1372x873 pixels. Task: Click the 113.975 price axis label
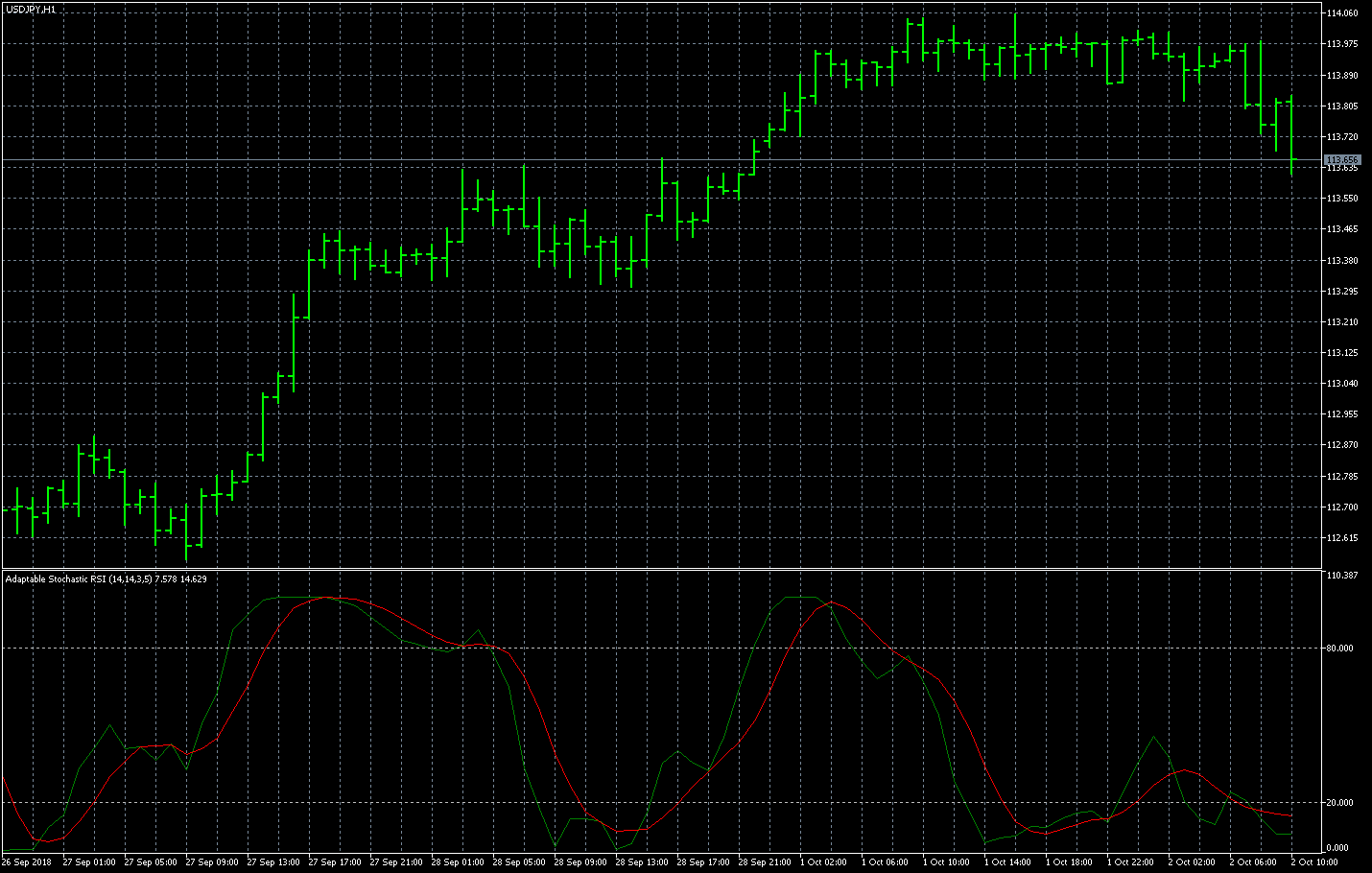point(1342,44)
